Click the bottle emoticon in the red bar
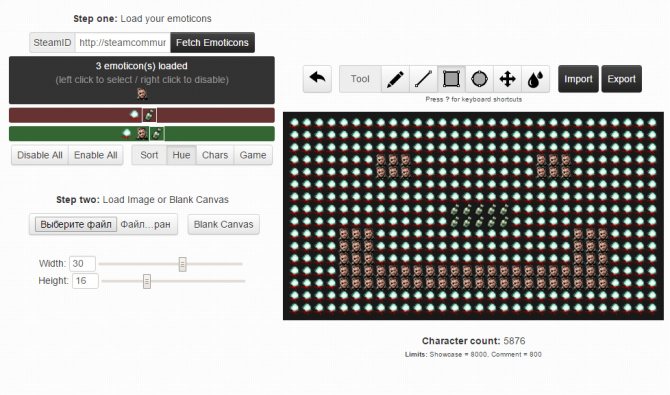The image size is (670, 395). click(149, 115)
